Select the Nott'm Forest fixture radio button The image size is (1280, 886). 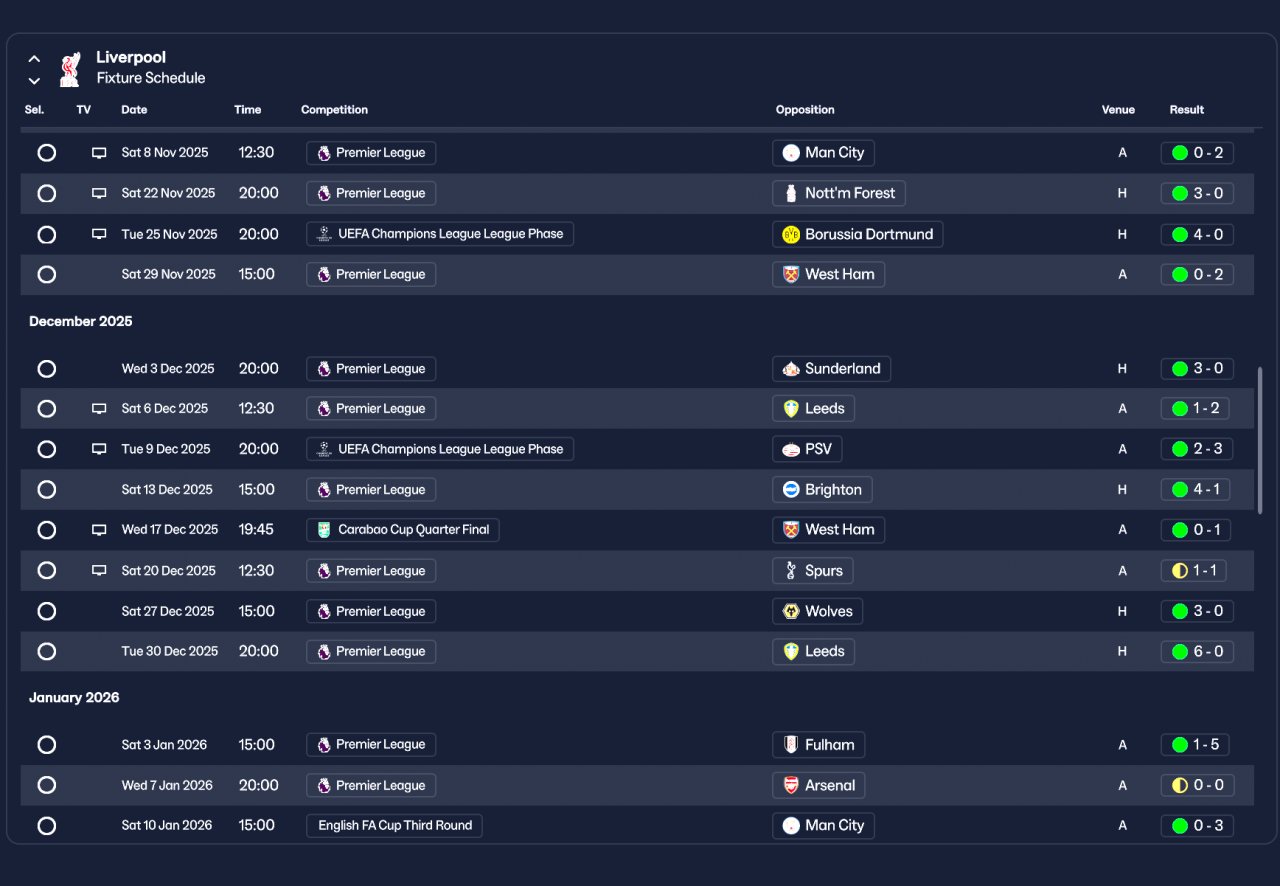[x=46, y=193]
